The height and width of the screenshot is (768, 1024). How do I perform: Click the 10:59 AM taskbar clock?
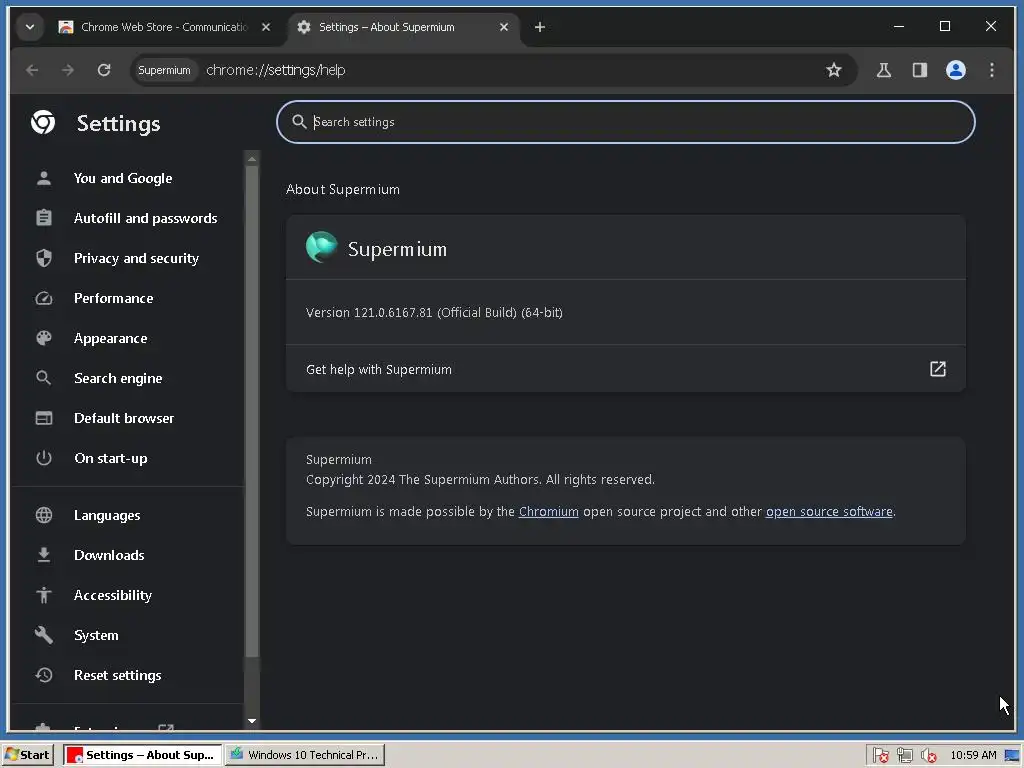coord(973,756)
